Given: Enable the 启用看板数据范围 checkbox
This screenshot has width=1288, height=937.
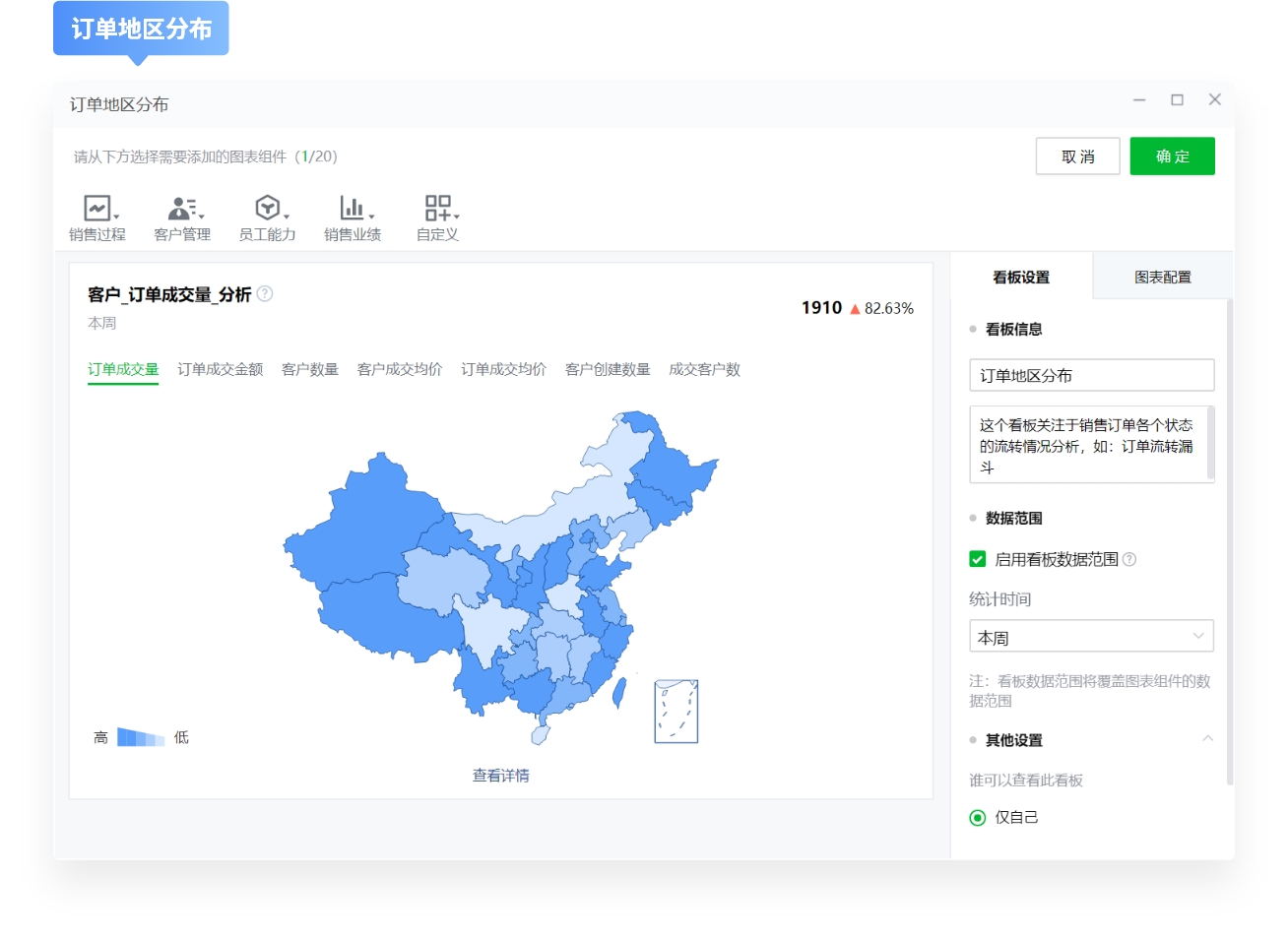Looking at the screenshot, I should pos(976,559).
